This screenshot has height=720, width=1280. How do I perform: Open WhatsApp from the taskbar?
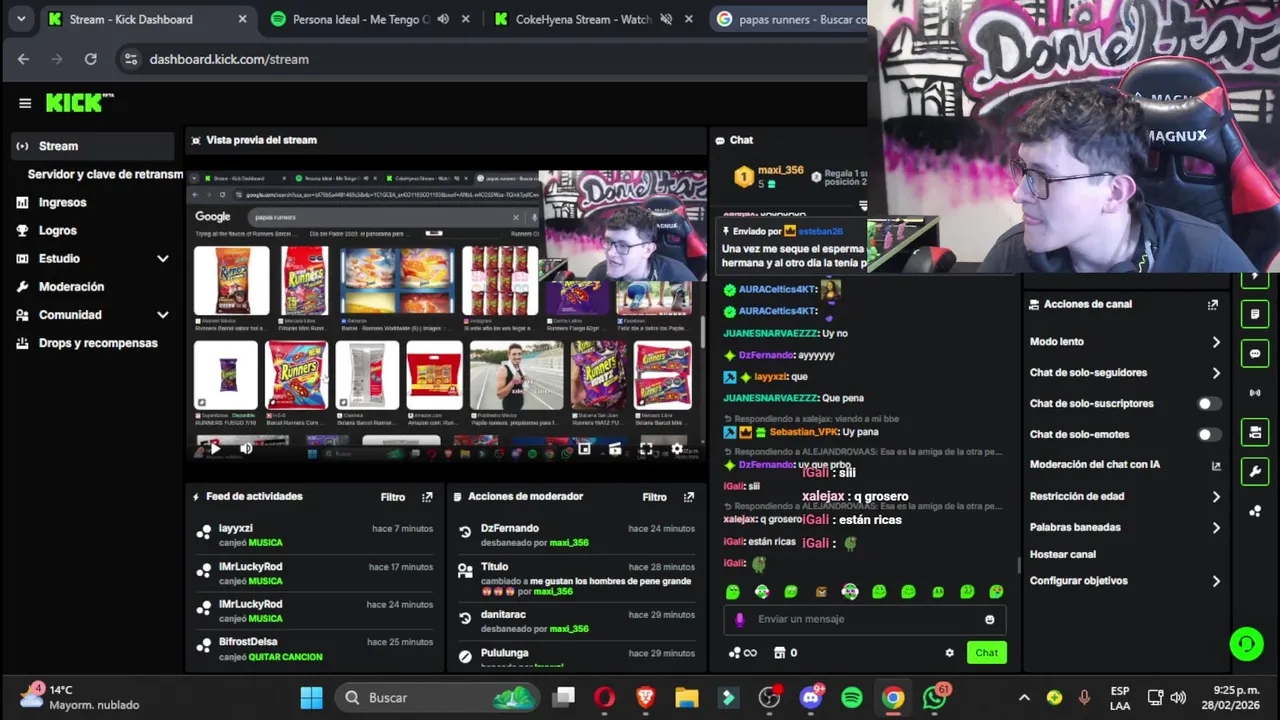[935, 698]
